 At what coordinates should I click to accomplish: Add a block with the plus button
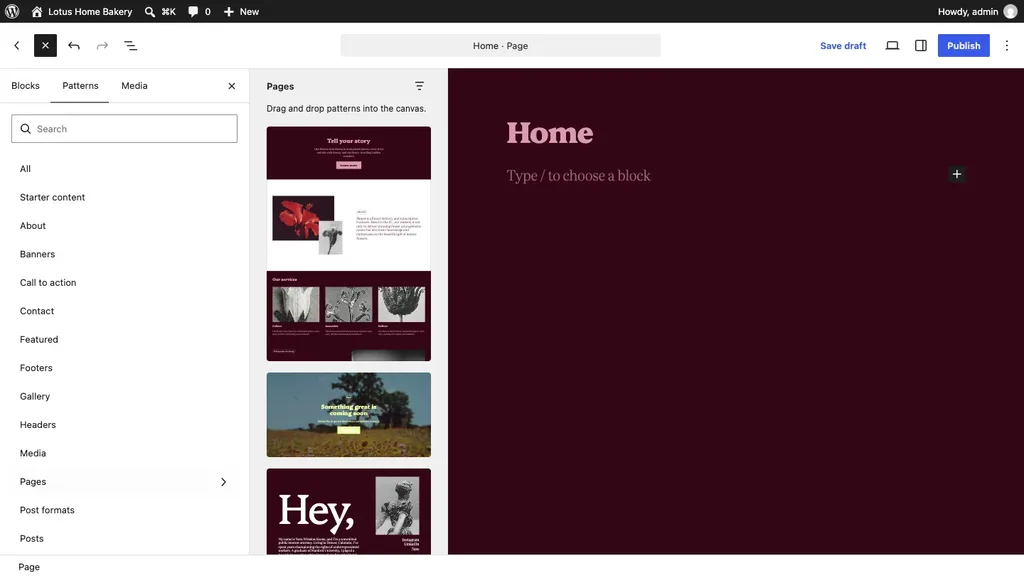click(x=956, y=174)
